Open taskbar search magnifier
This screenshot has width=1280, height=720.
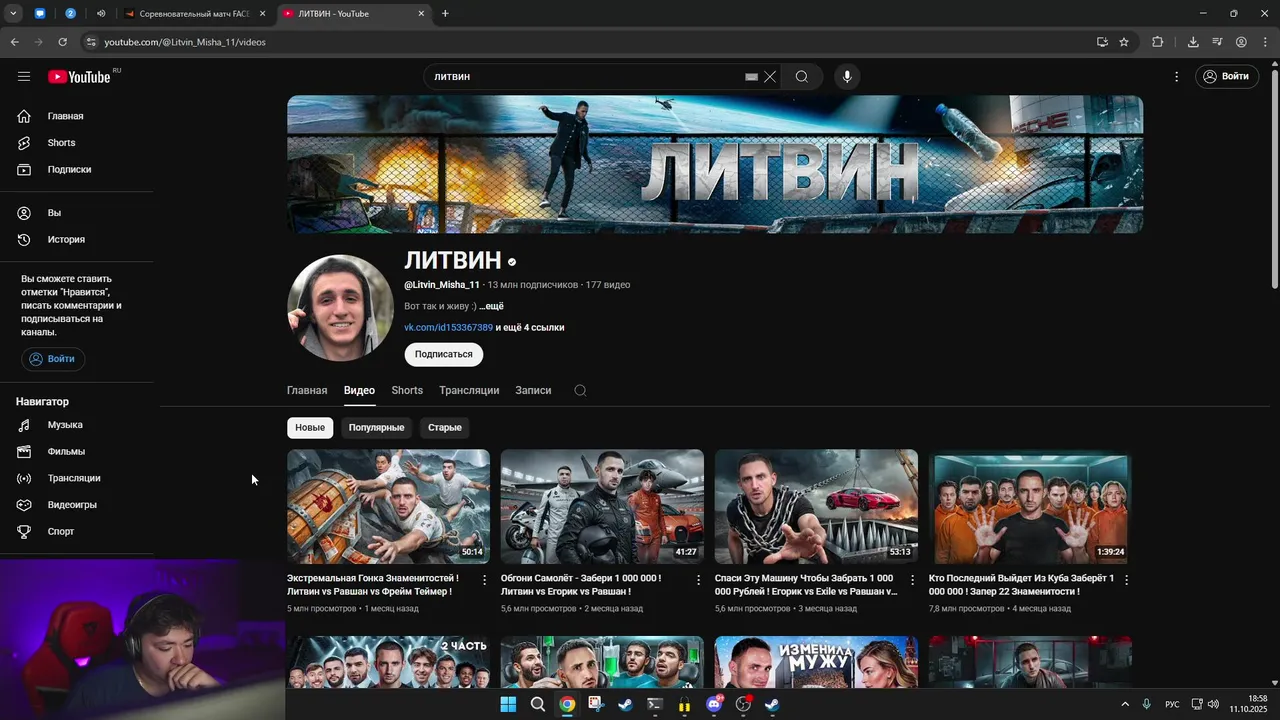click(x=537, y=704)
